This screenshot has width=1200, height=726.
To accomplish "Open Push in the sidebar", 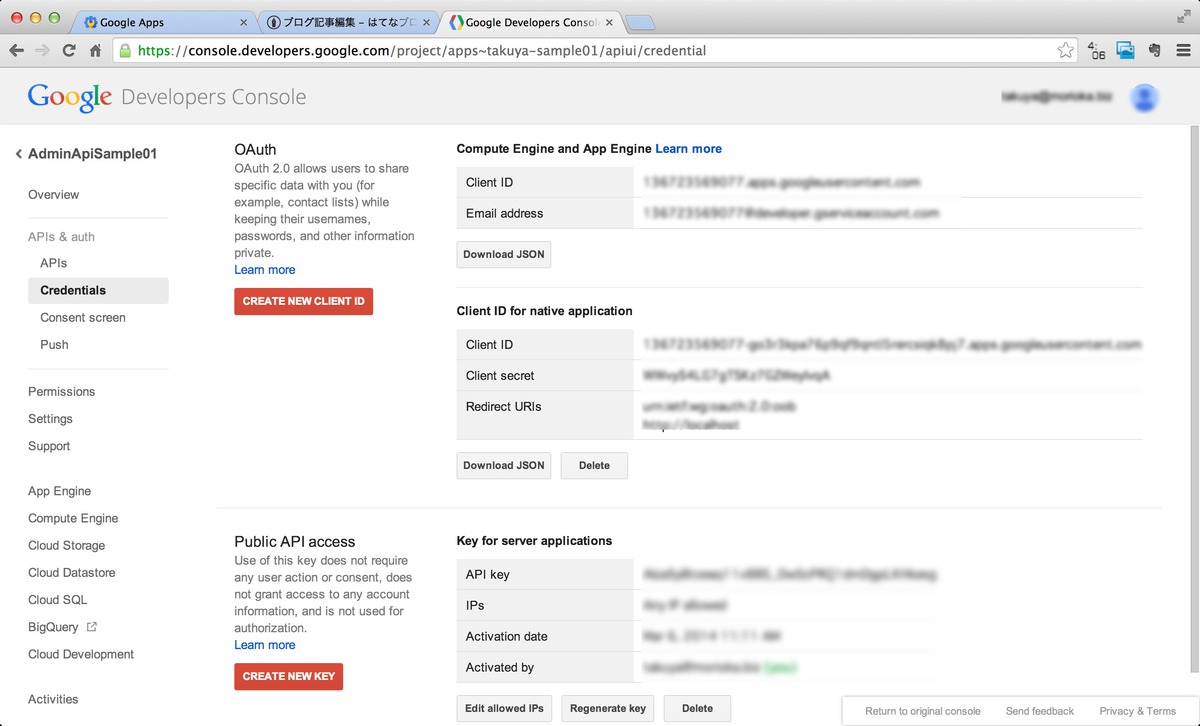I will pyautogui.click(x=54, y=344).
